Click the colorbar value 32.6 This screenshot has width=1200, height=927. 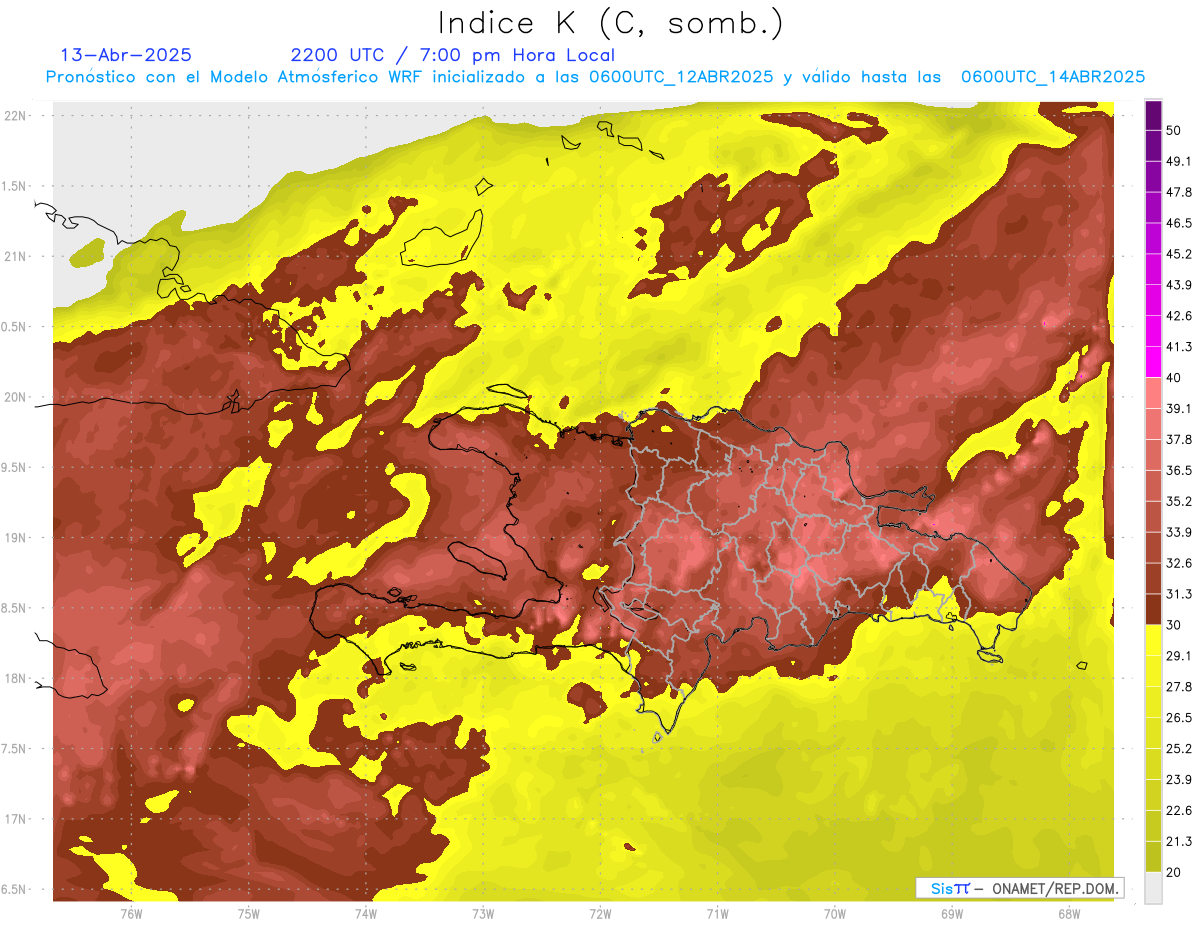pyautogui.click(x=1179, y=563)
